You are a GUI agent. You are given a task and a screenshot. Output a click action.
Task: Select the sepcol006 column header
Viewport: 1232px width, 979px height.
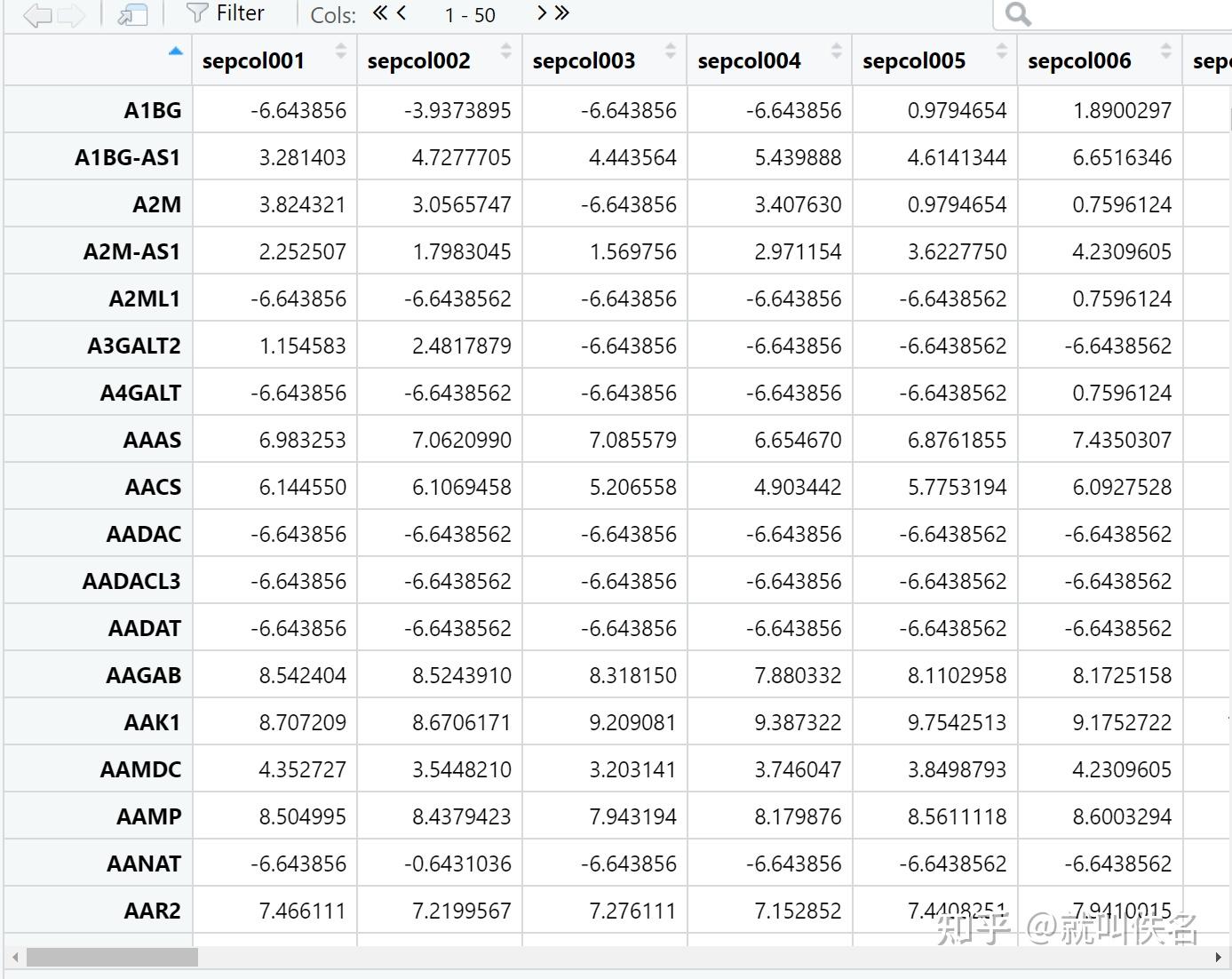(x=1100, y=60)
